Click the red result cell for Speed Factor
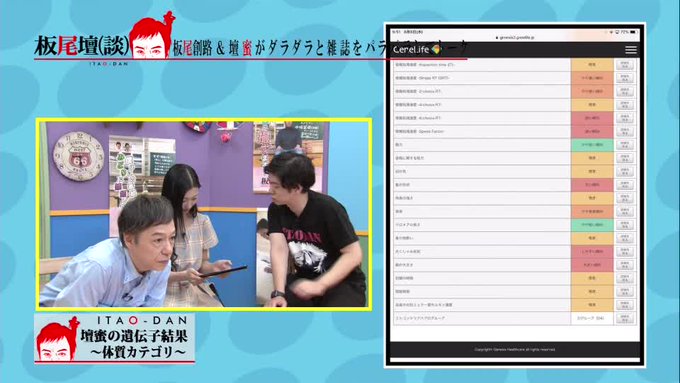Screen dimensions: 680x383 (592, 131)
